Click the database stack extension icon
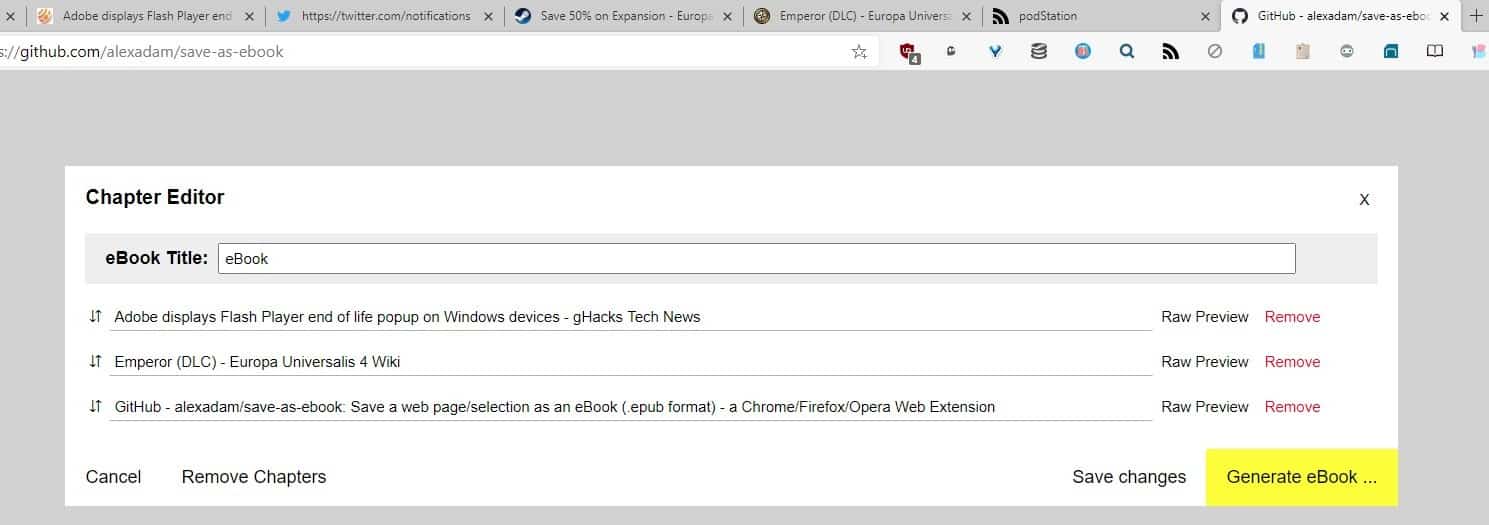This screenshot has height=525, width=1489. point(1039,52)
